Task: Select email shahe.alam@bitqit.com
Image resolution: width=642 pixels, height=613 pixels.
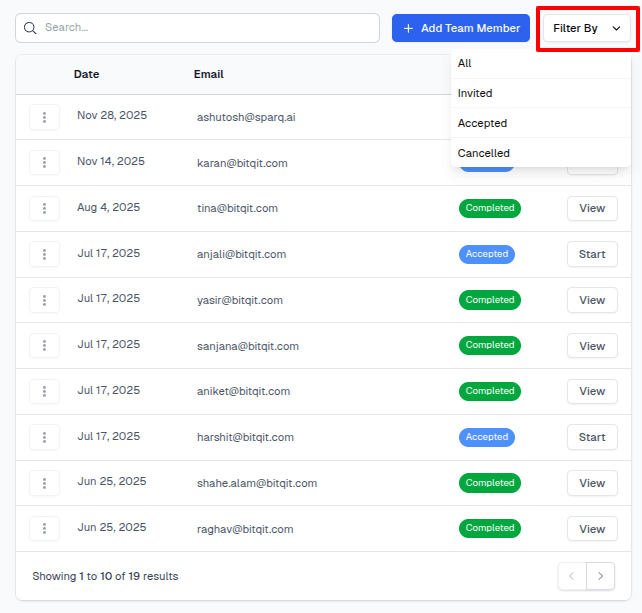Action: click(257, 483)
